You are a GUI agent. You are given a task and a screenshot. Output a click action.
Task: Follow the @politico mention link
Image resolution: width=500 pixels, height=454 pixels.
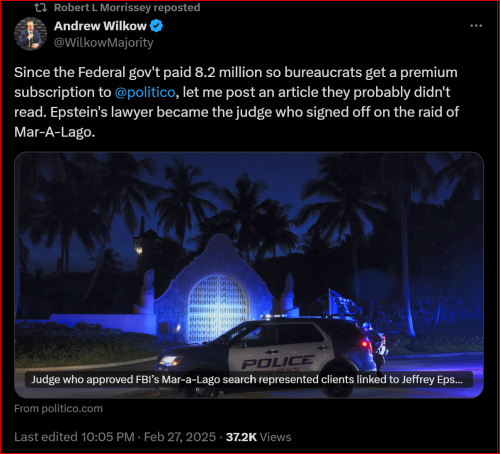(145, 92)
